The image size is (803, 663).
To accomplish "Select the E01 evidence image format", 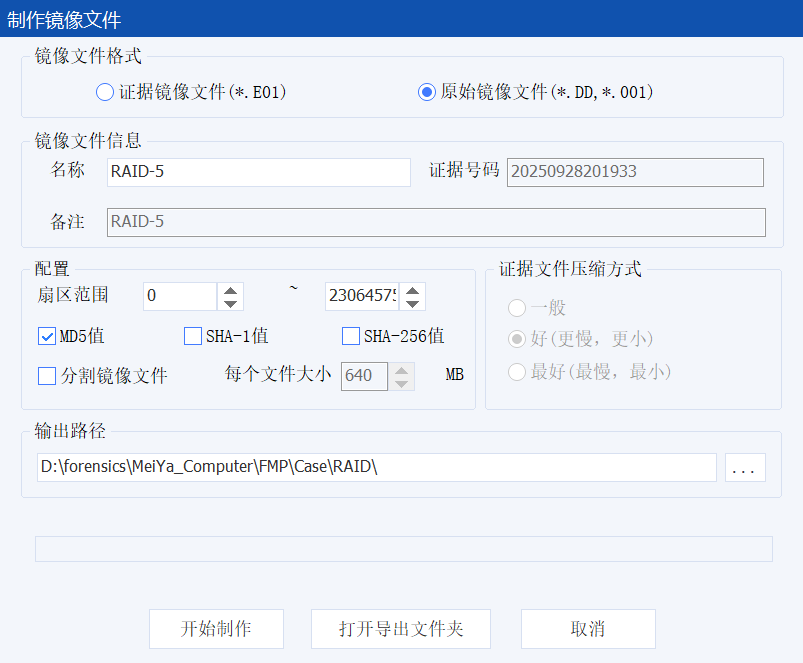I will [x=105, y=92].
